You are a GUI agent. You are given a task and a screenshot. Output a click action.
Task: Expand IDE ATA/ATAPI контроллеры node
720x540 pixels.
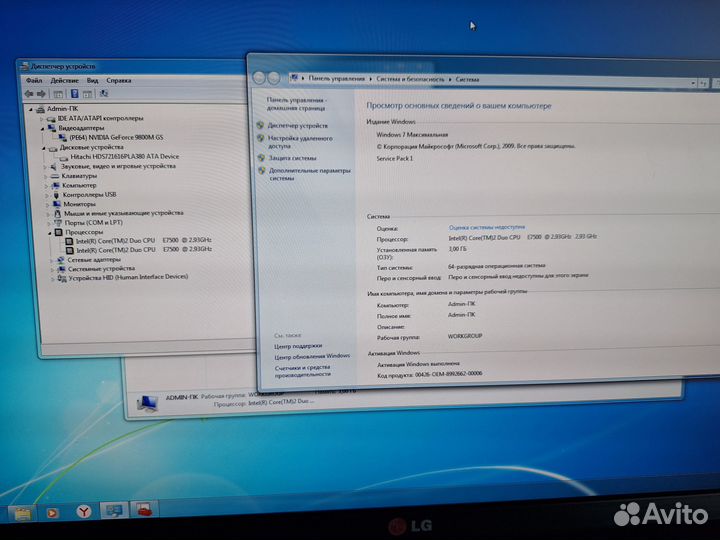[x=42, y=119]
